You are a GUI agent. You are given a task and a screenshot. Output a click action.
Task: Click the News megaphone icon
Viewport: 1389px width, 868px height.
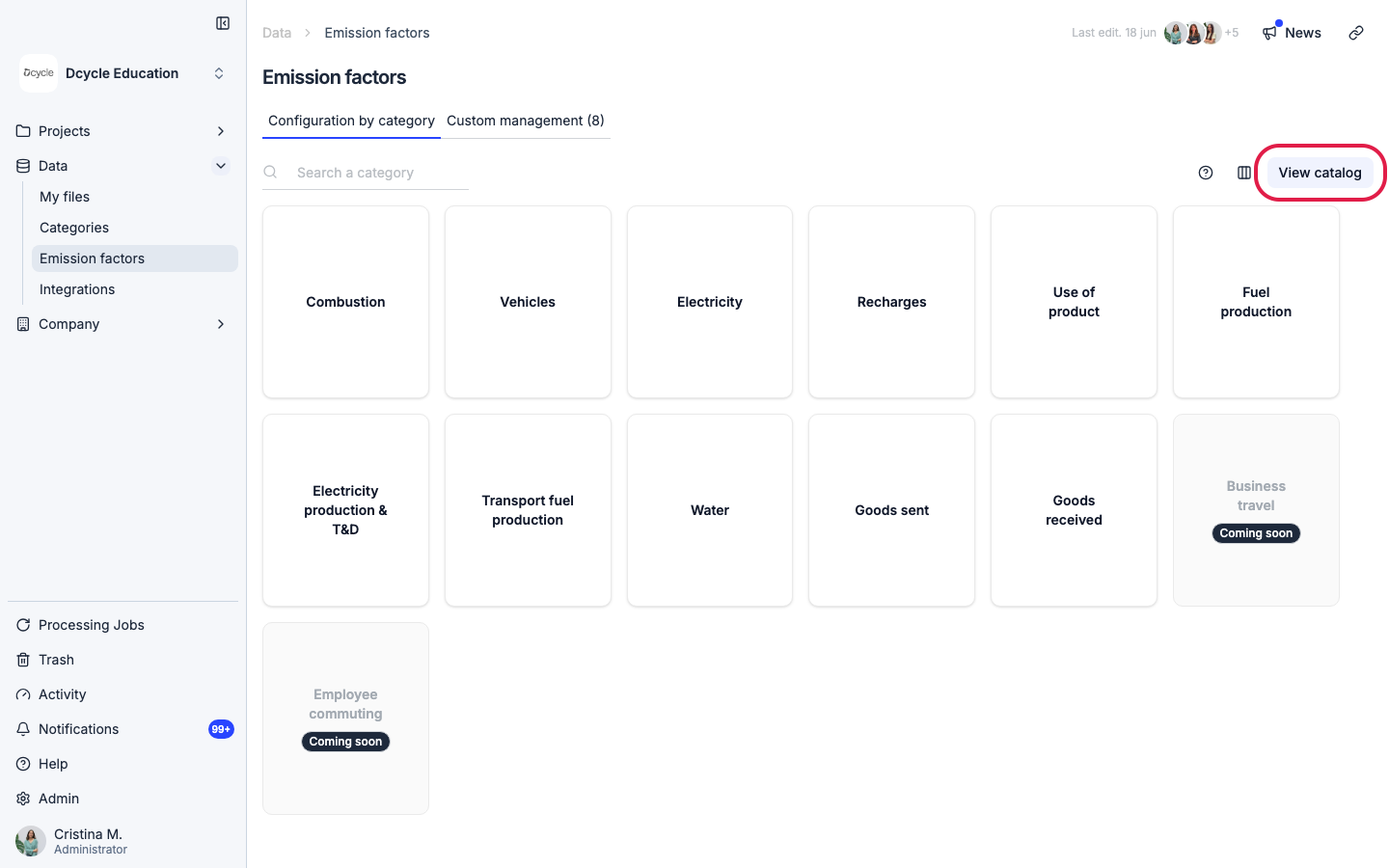[1269, 33]
